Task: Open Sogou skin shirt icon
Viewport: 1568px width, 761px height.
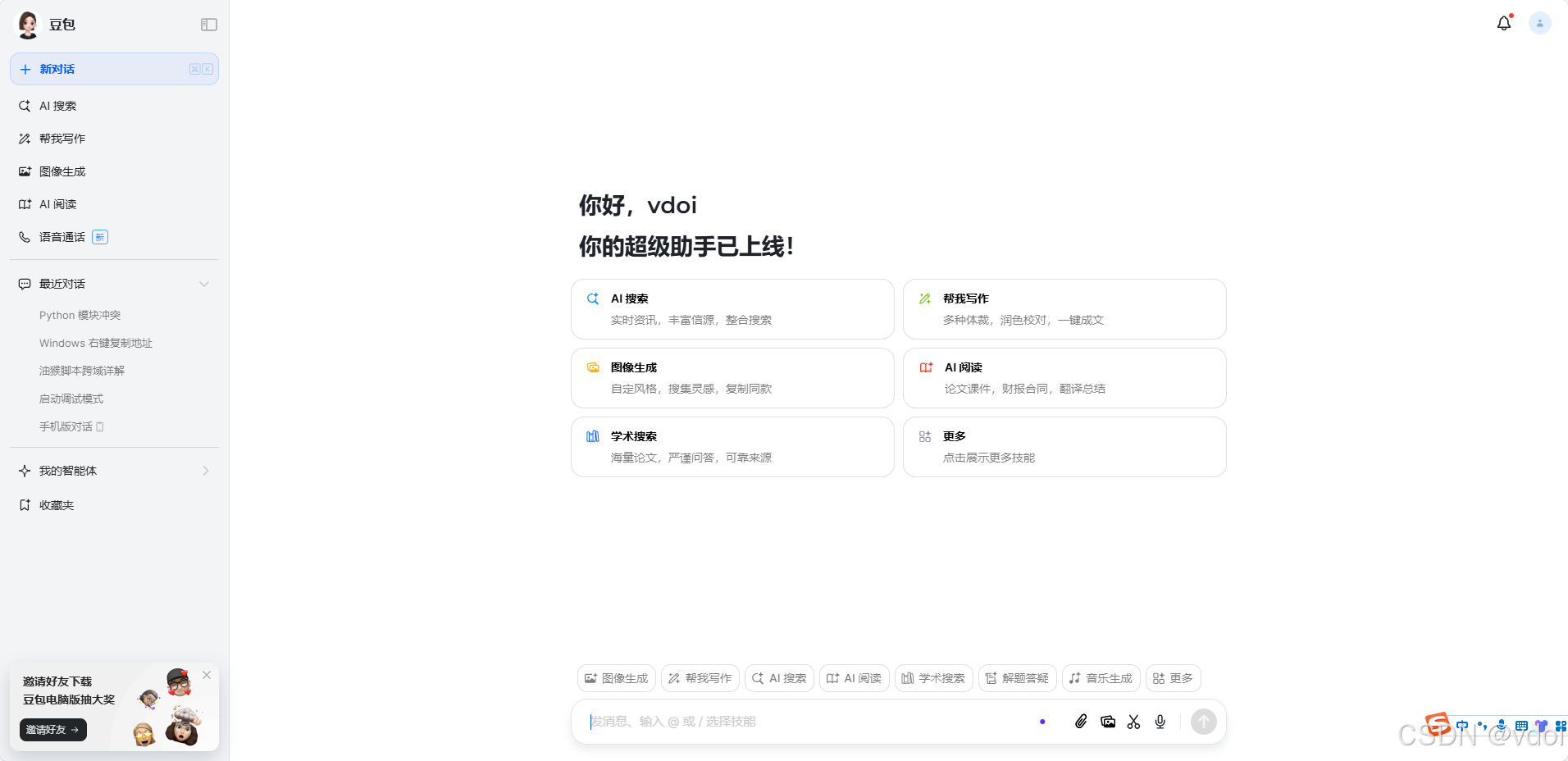Action: coord(1541,726)
